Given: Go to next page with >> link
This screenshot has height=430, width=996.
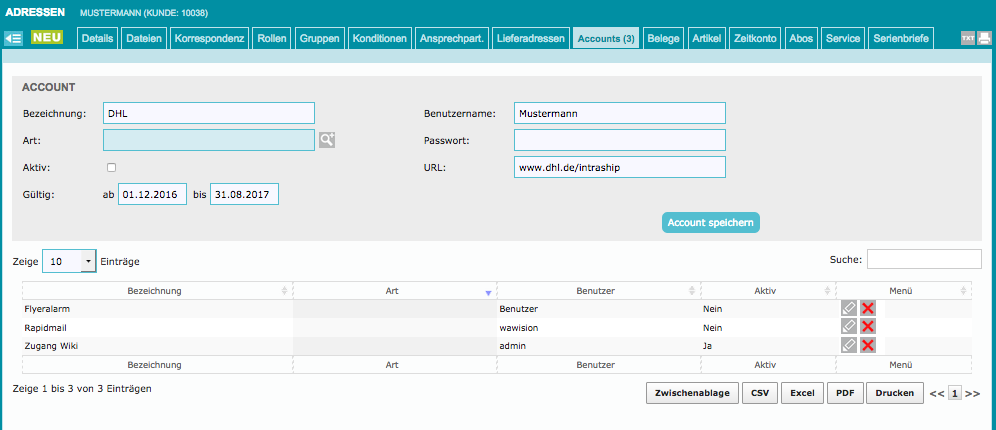Looking at the screenshot, I should coord(972,394).
